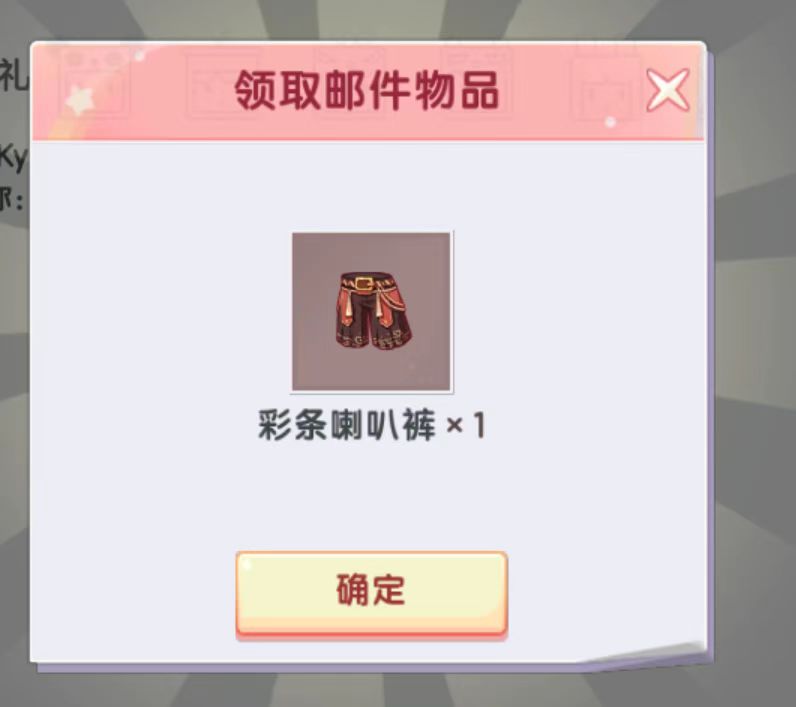Click the white sparkle dot in header
Image resolution: width=796 pixels, height=707 pixels.
click(610, 121)
